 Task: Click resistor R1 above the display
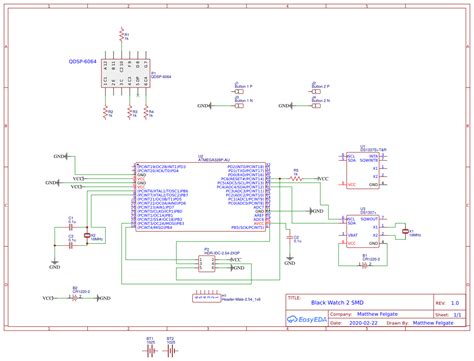click(122, 35)
